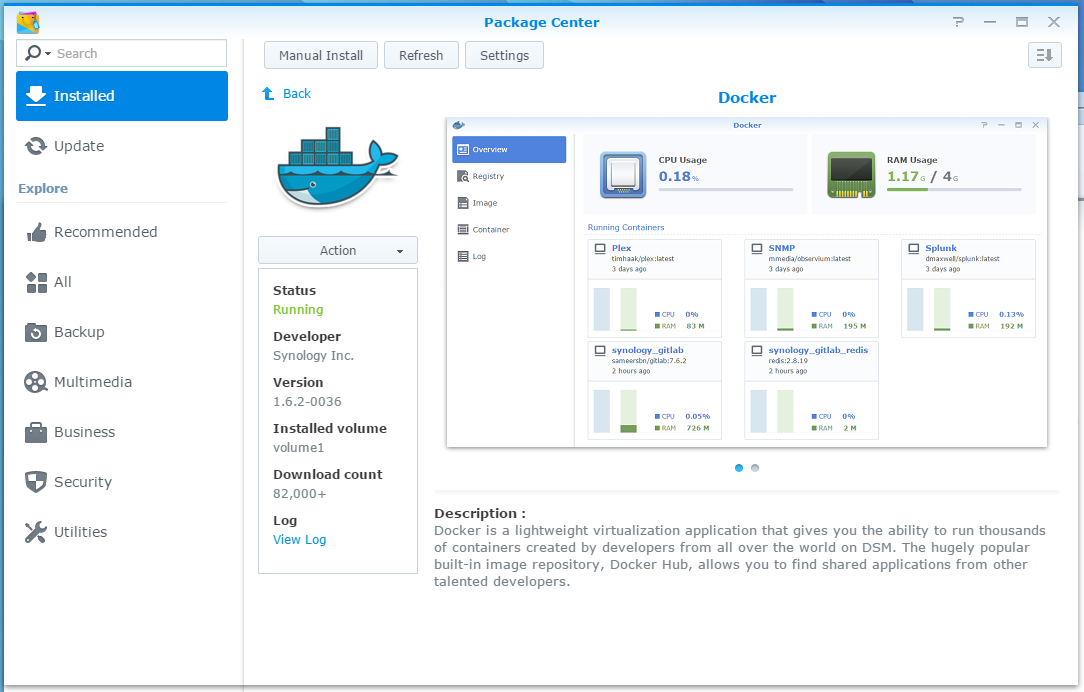
Task: Open the View Log link
Action: (300, 539)
